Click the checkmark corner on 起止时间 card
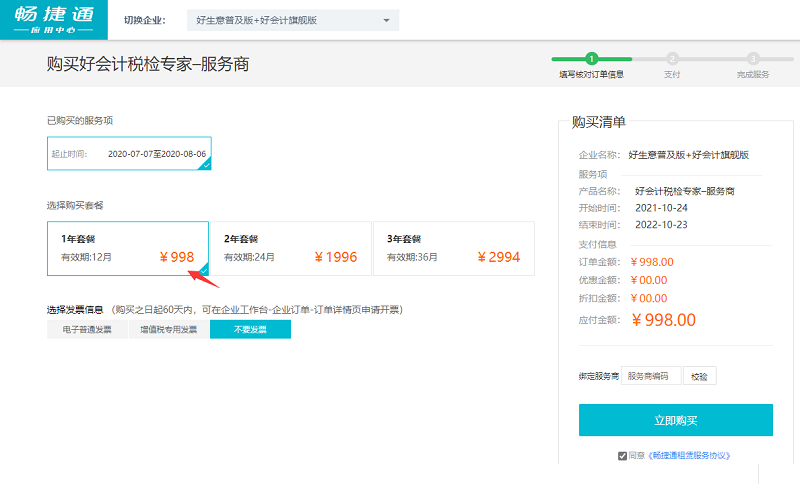800x484 pixels. click(206, 165)
